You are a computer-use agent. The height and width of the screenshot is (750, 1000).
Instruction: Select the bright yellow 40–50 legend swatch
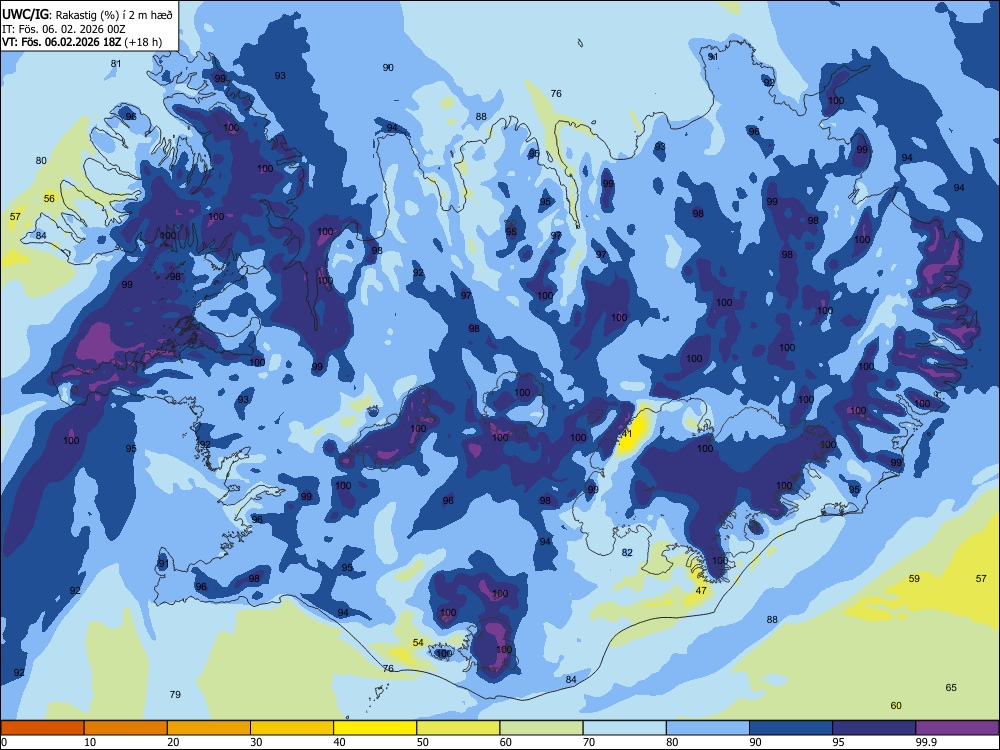click(375, 728)
